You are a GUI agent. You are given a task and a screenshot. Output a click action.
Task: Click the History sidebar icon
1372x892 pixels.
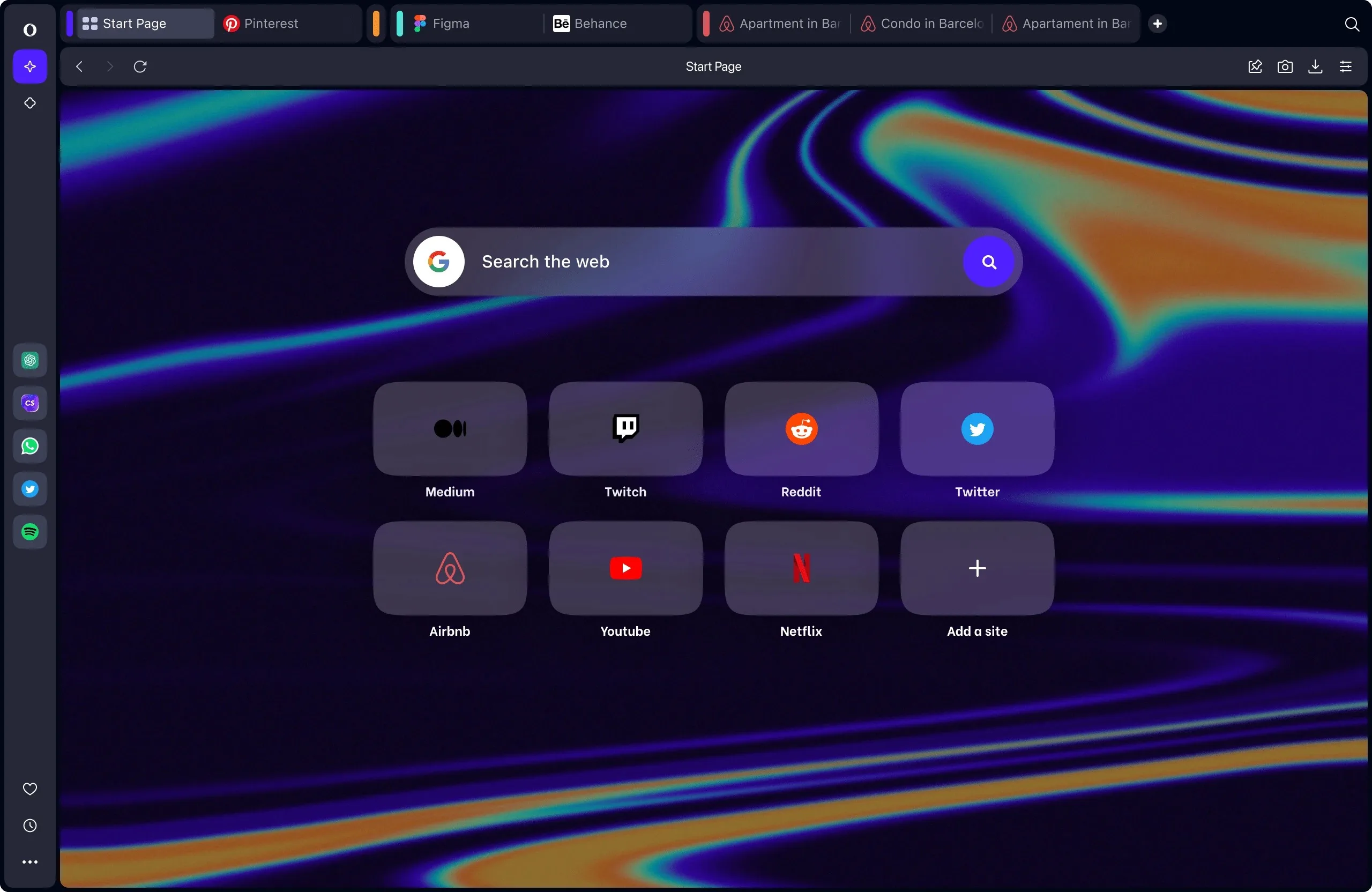pos(29,825)
